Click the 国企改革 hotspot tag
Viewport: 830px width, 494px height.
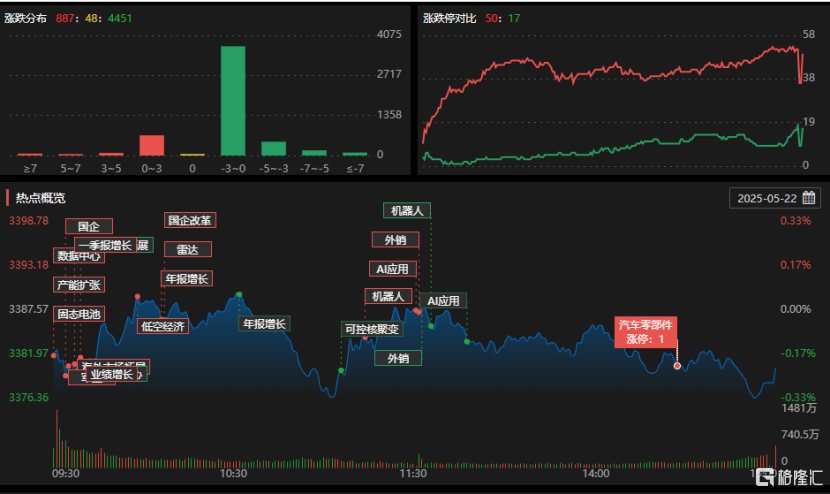coord(190,220)
